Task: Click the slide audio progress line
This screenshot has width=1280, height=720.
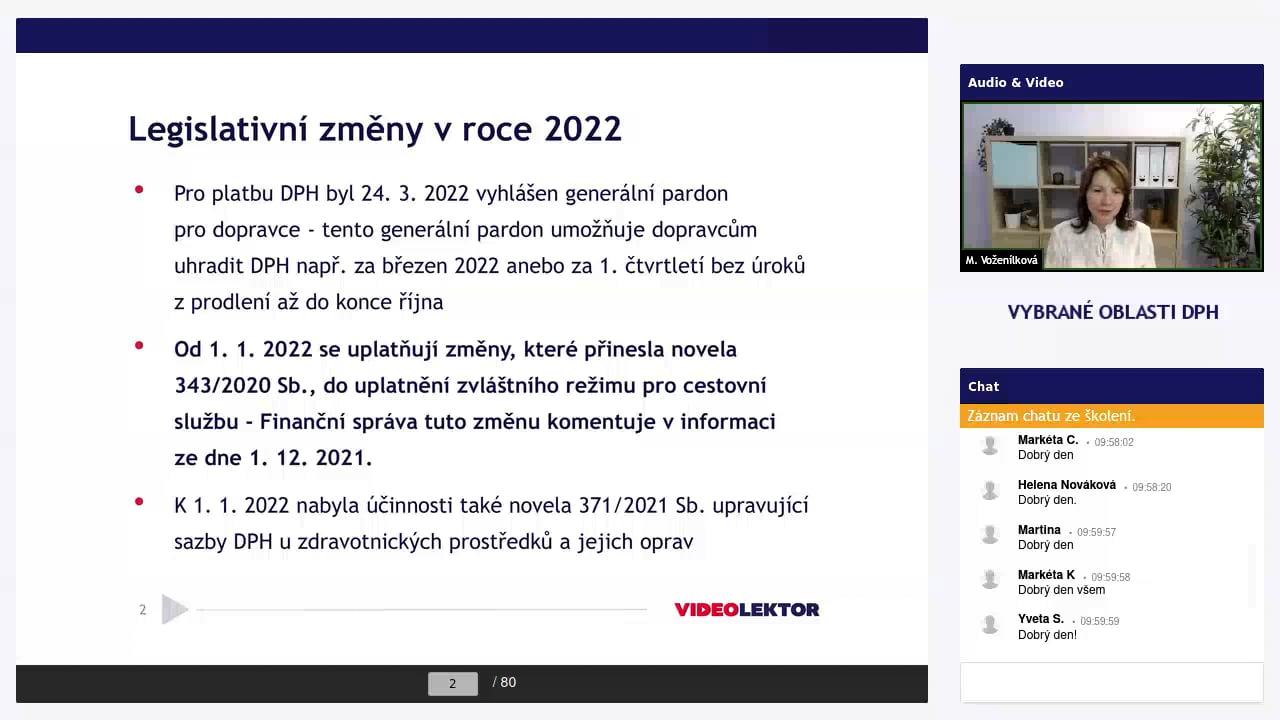Action: click(x=422, y=609)
